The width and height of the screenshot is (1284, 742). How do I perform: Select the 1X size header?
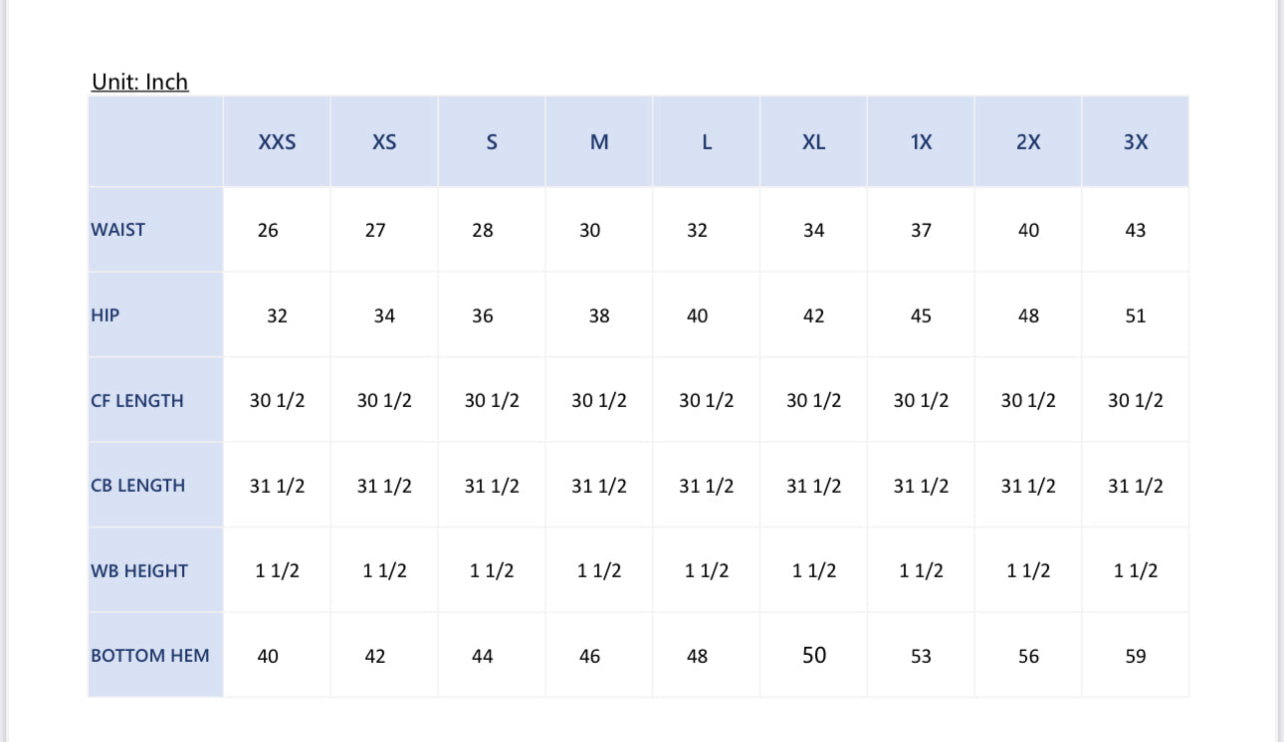pos(921,142)
